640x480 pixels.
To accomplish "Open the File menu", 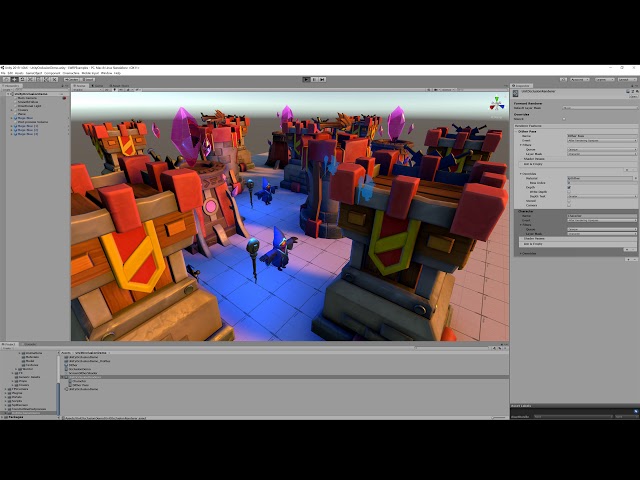I will [3, 73].
